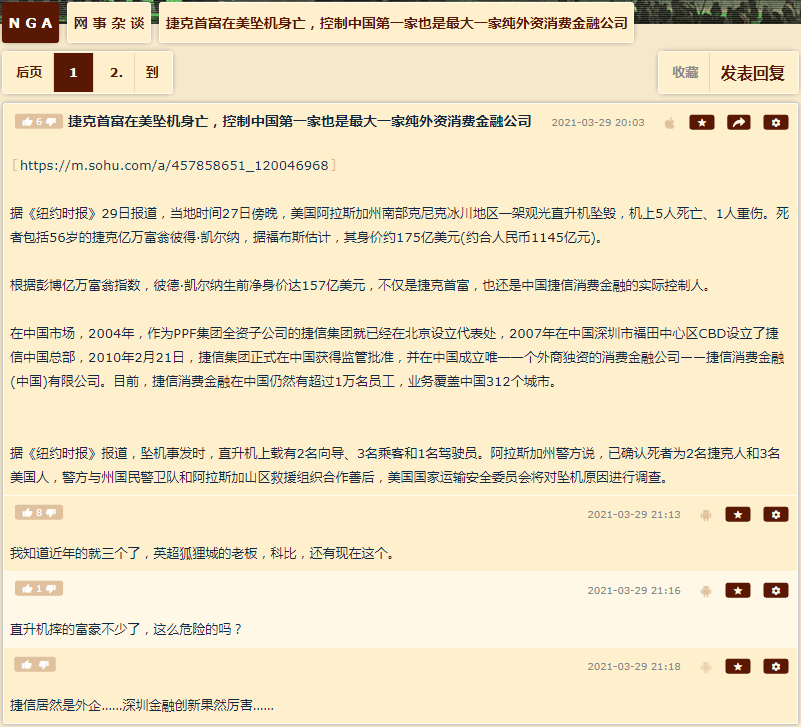Click the 后页 next page button
This screenshot has width=801, height=727.
[x=29, y=72]
